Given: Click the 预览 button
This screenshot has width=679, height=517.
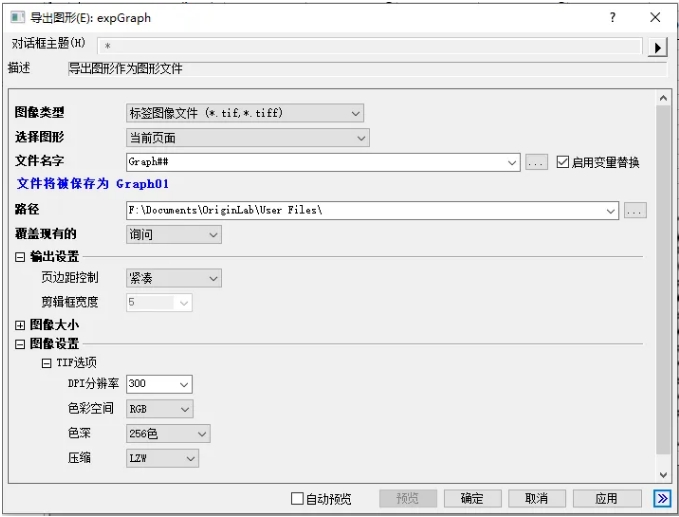Looking at the screenshot, I should pyautogui.click(x=408, y=498).
